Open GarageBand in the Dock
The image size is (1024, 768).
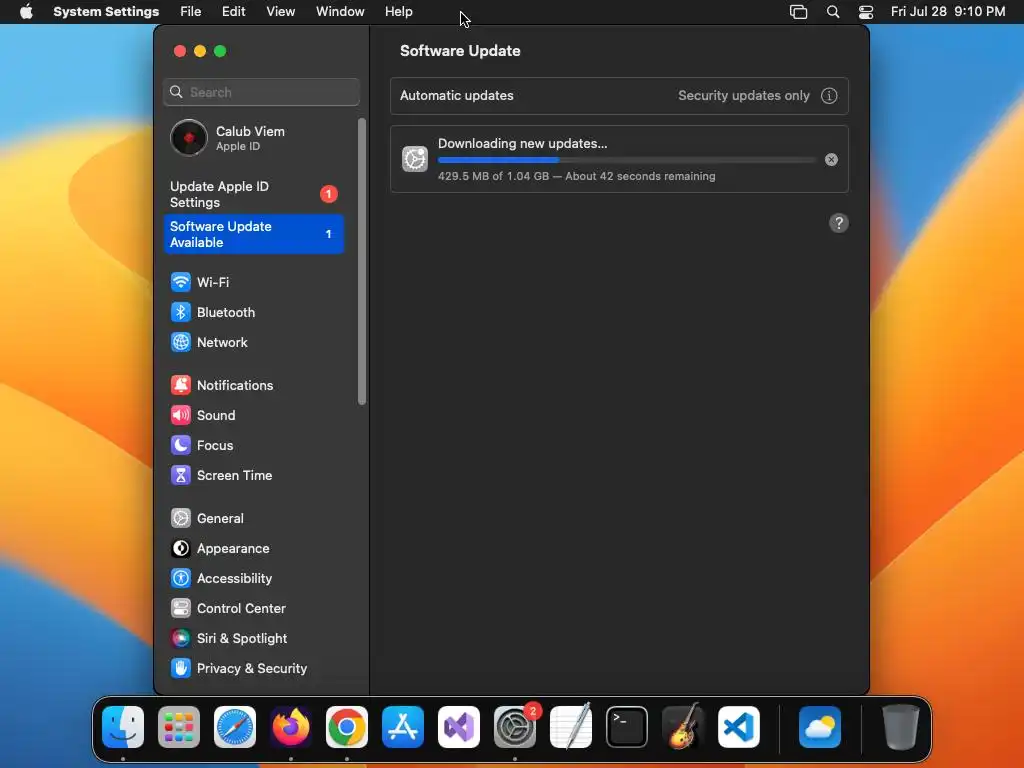pos(682,727)
